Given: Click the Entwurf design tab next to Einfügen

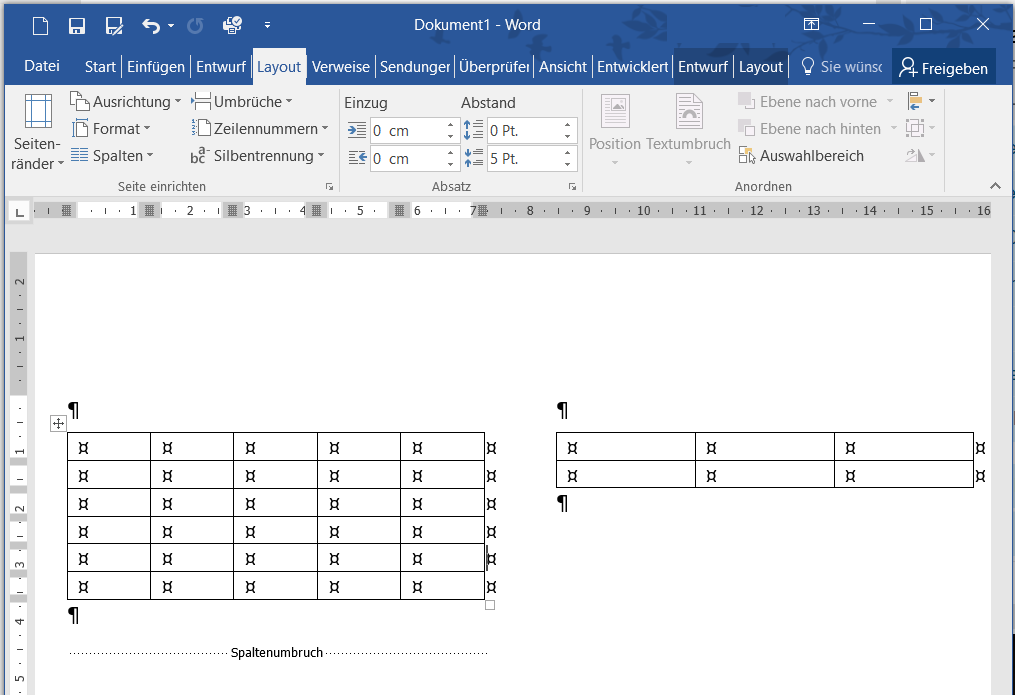Looking at the screenshot, I should point(221,67).
